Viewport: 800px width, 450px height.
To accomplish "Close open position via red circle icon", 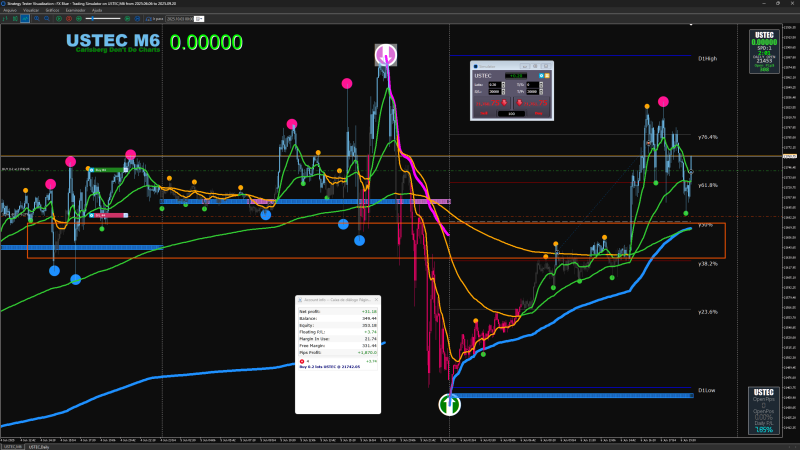I will click(x=302, y=361).
